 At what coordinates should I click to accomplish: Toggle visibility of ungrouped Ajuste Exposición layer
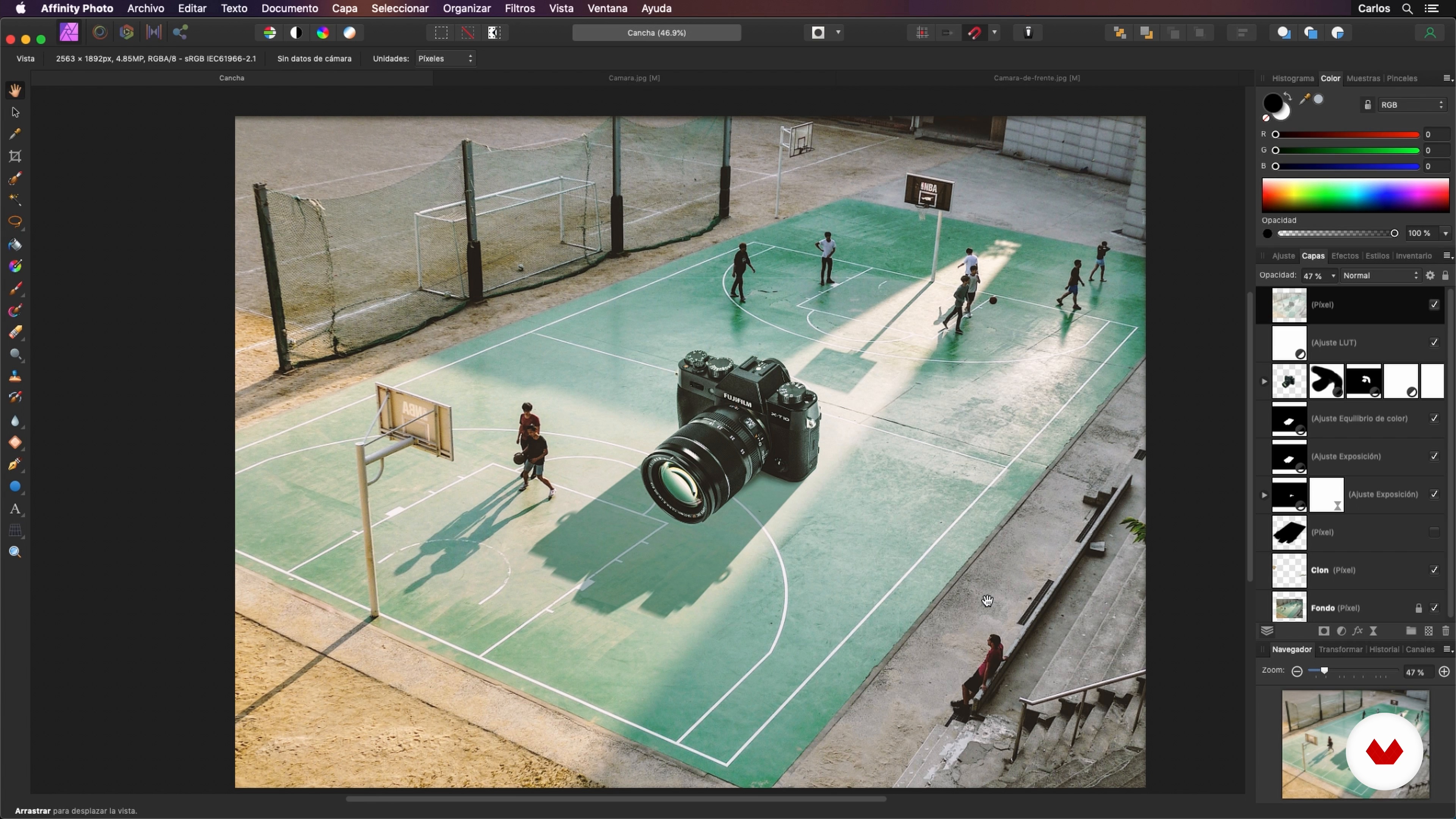click(1434, 456)
